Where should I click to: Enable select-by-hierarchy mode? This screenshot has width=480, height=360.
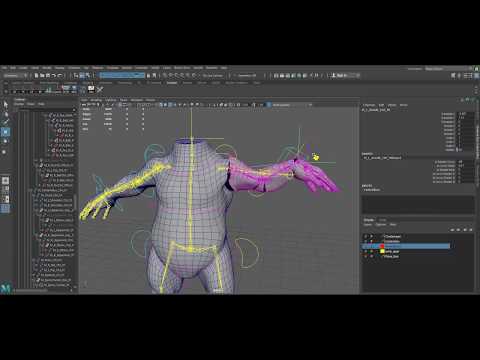point(76,76)
